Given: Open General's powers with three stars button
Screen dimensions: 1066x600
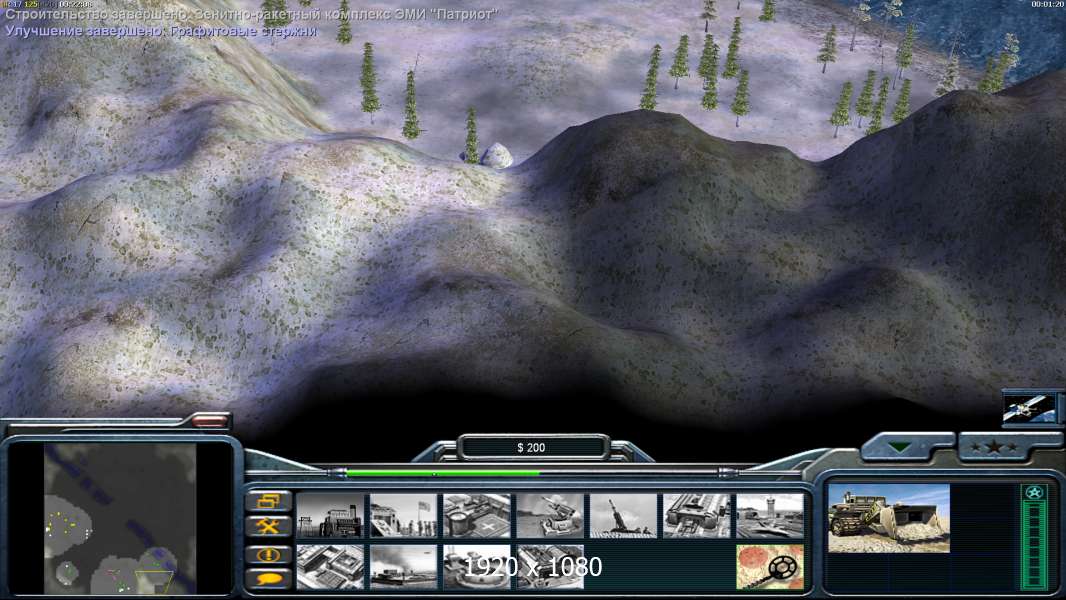Looking at the screenshot, I should tap(995, 447).
